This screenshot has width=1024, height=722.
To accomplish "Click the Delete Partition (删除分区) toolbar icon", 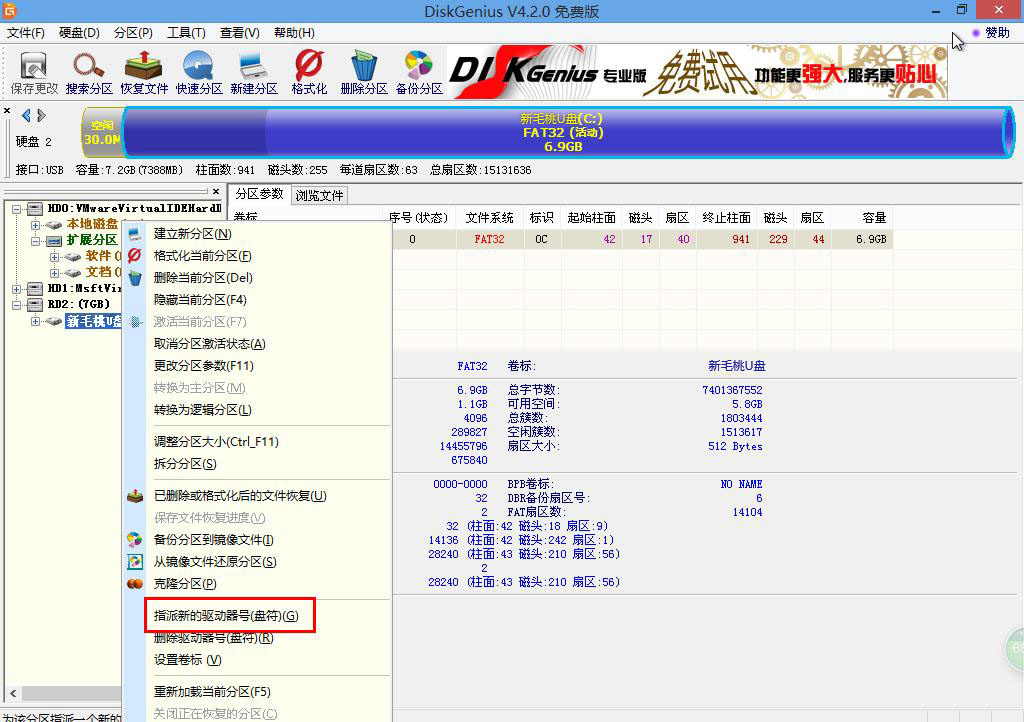I will [x=364, y=72].
